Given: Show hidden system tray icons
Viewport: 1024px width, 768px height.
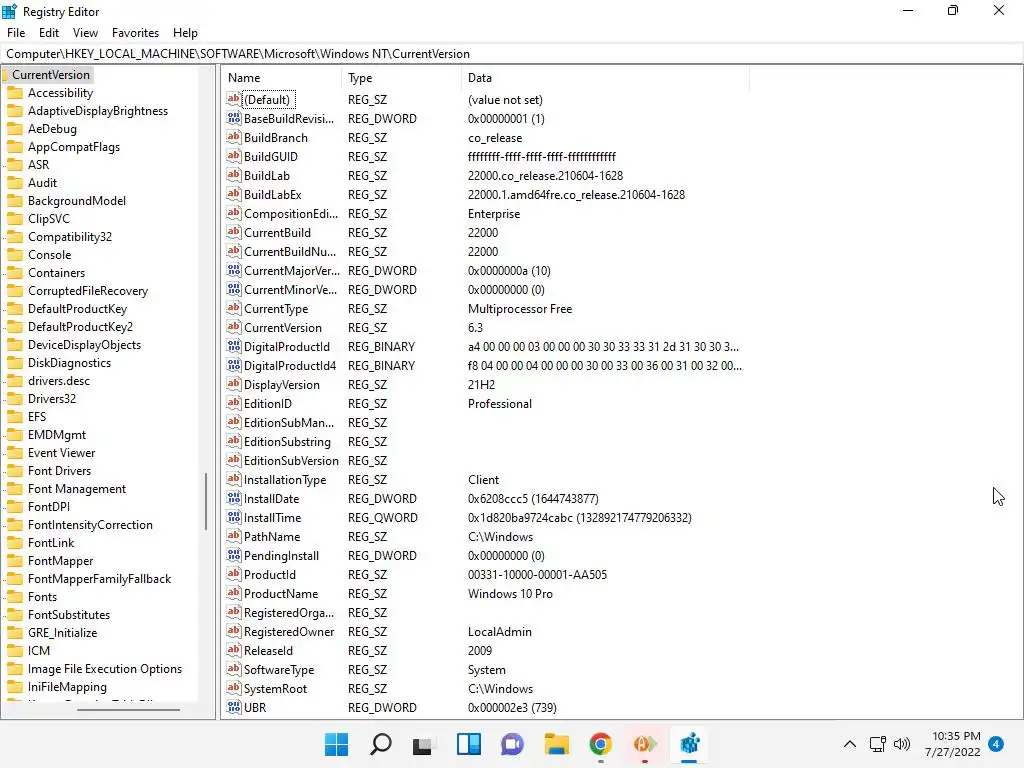Looking at the screenshot, I should pyautogui.click(x=850, y=744).
